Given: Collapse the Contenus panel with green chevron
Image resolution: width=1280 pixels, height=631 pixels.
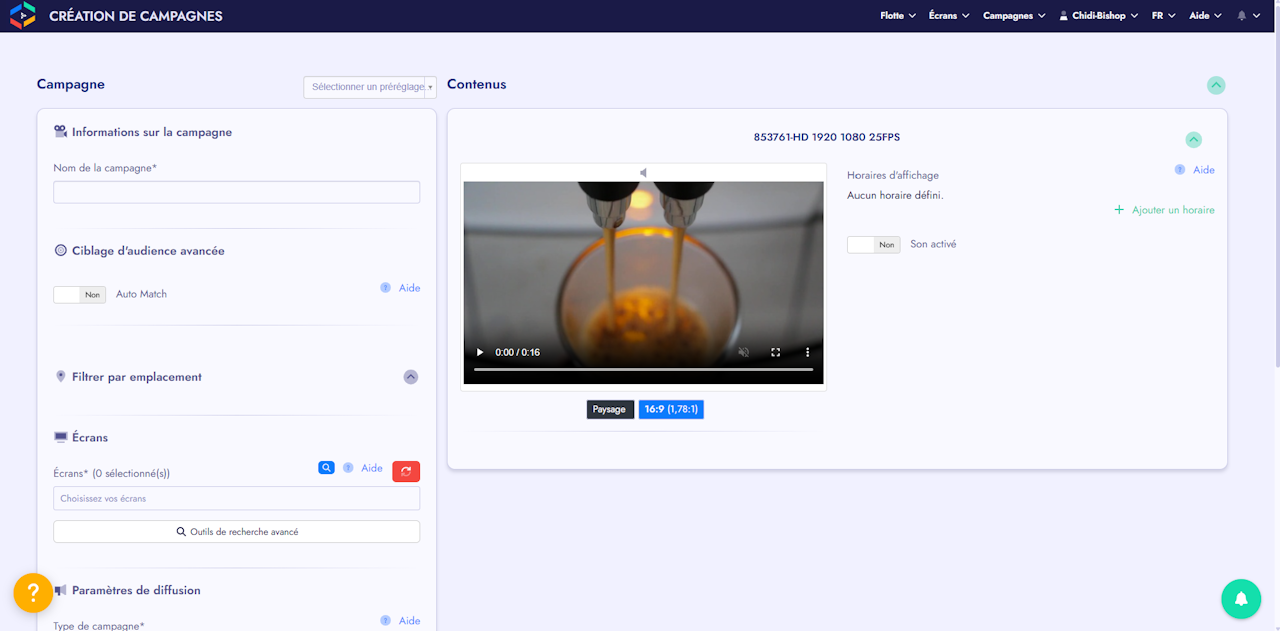Looking at the screenshot, I should click(x=1215, y=85).
